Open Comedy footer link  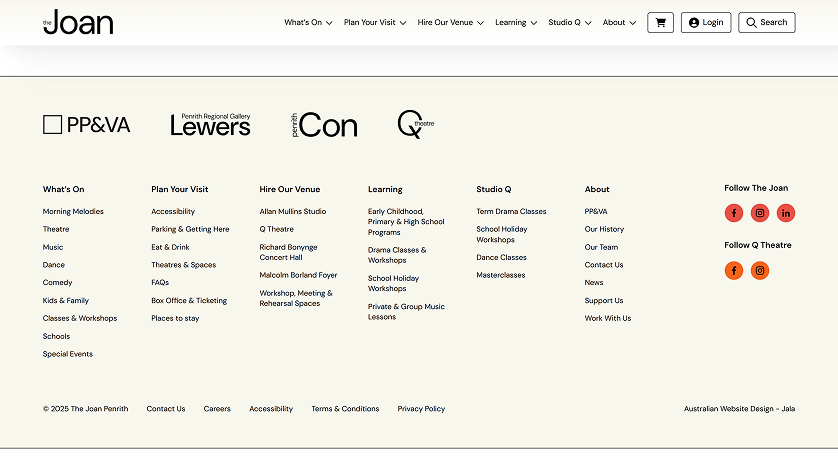click(x=57, y=282)
